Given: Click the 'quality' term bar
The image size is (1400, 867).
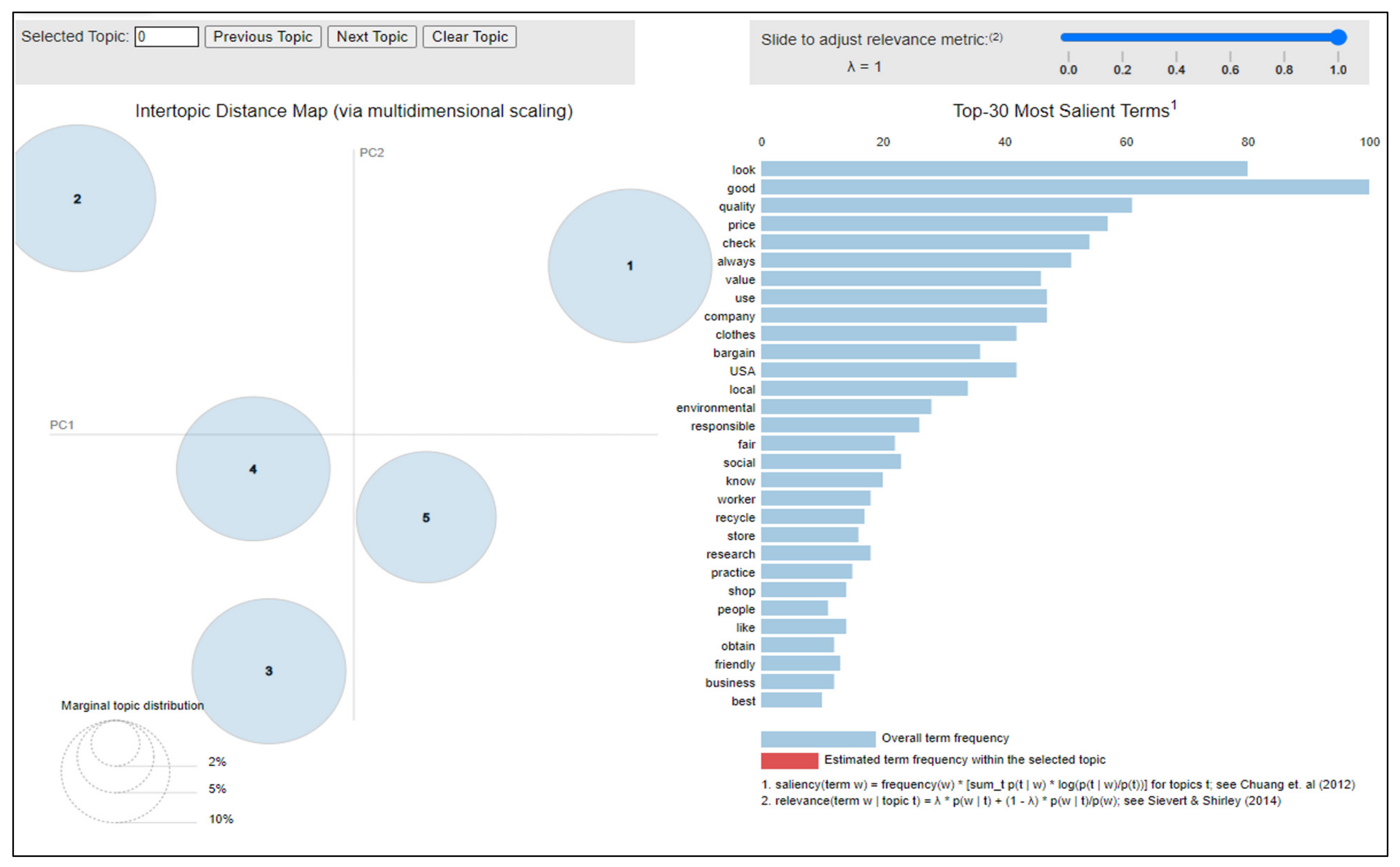Looking at the screenshot, I should tap(946, 205).
